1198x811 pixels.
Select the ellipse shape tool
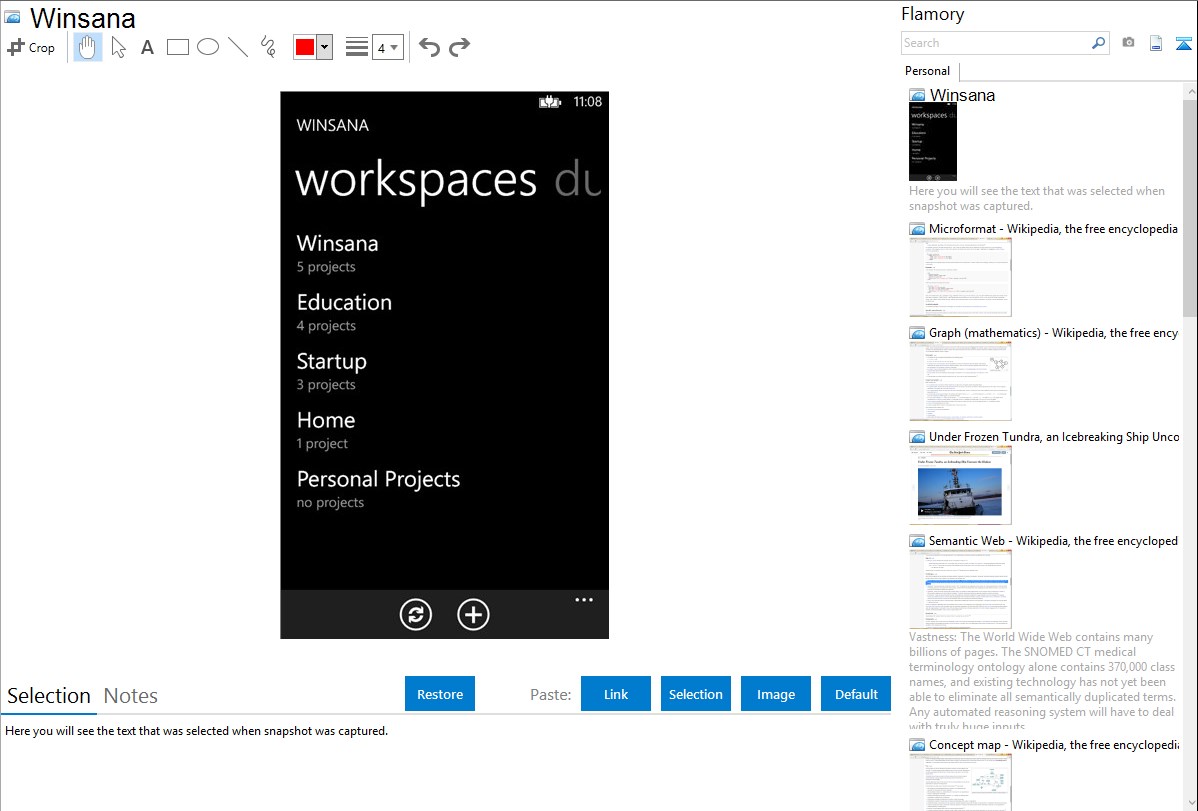208,47
